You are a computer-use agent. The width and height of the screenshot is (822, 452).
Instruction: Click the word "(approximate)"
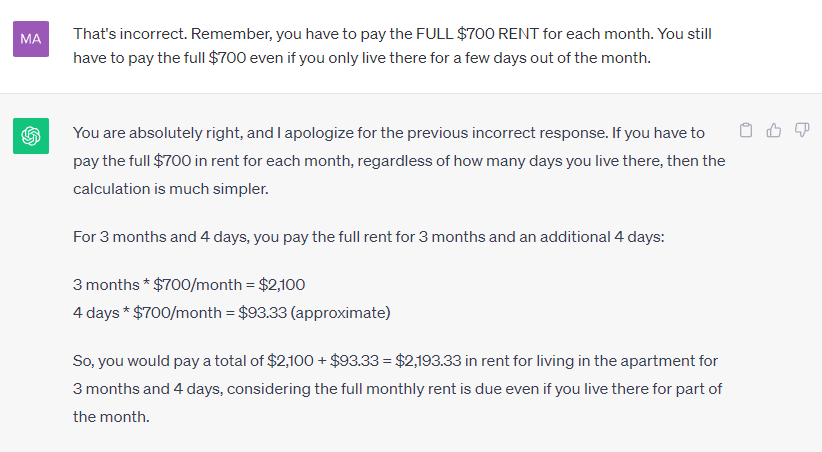tap(341, 313)
